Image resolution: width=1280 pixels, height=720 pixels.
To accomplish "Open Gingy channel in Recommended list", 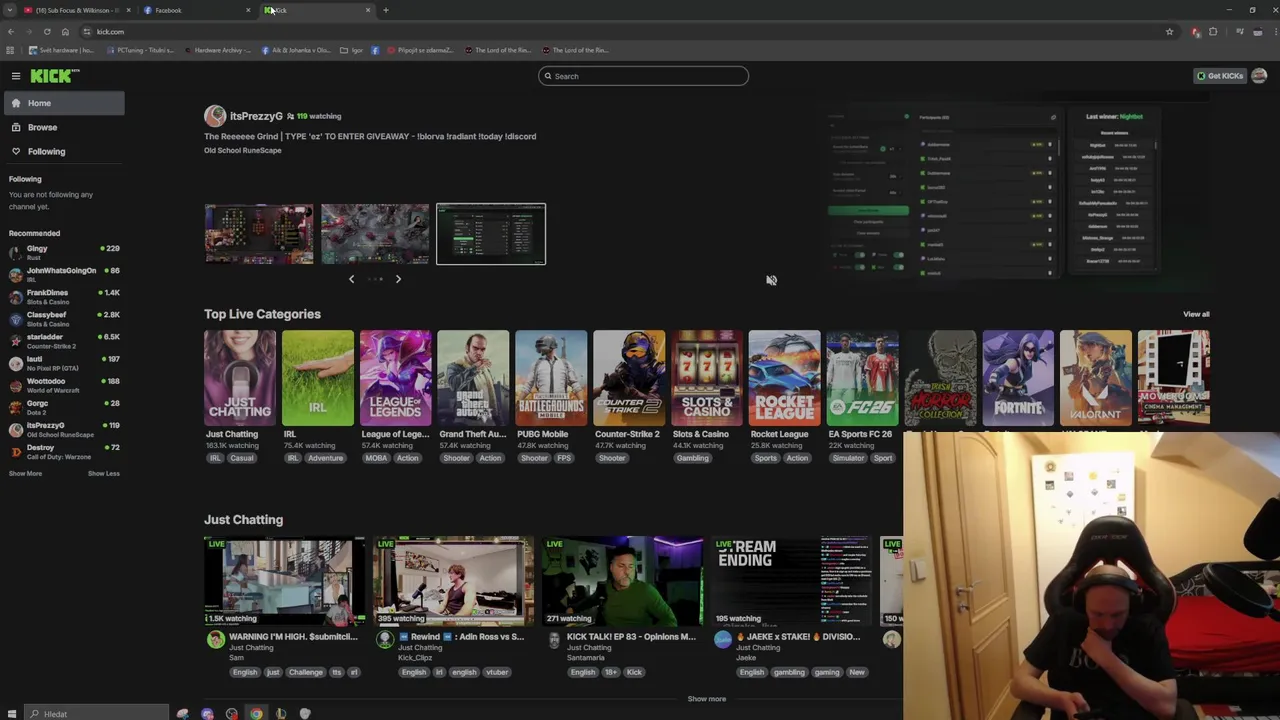I will coord(64,252).
